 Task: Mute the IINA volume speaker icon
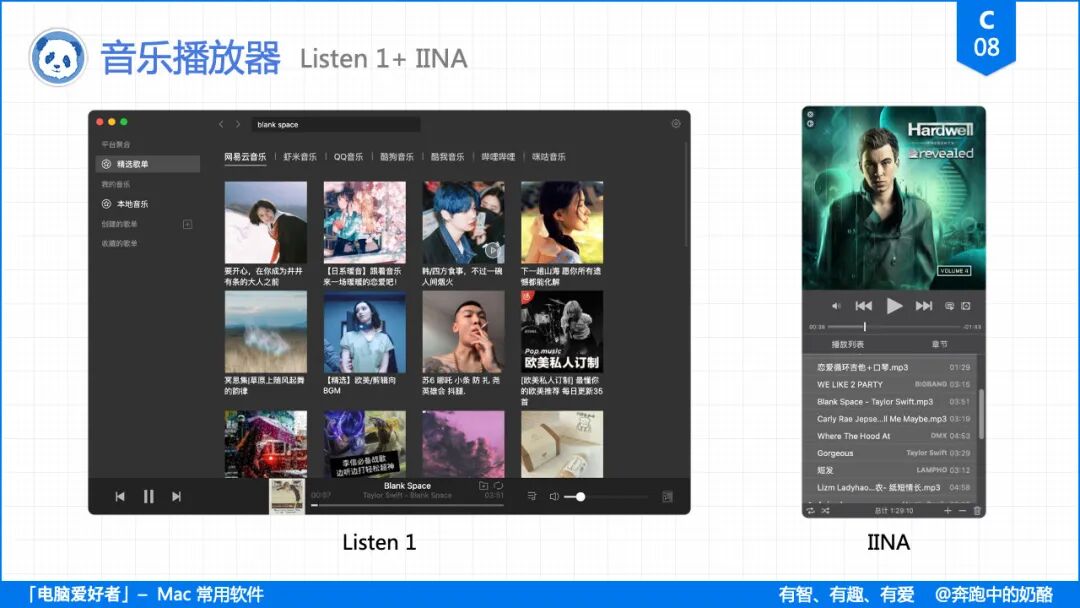pos(835,306)
